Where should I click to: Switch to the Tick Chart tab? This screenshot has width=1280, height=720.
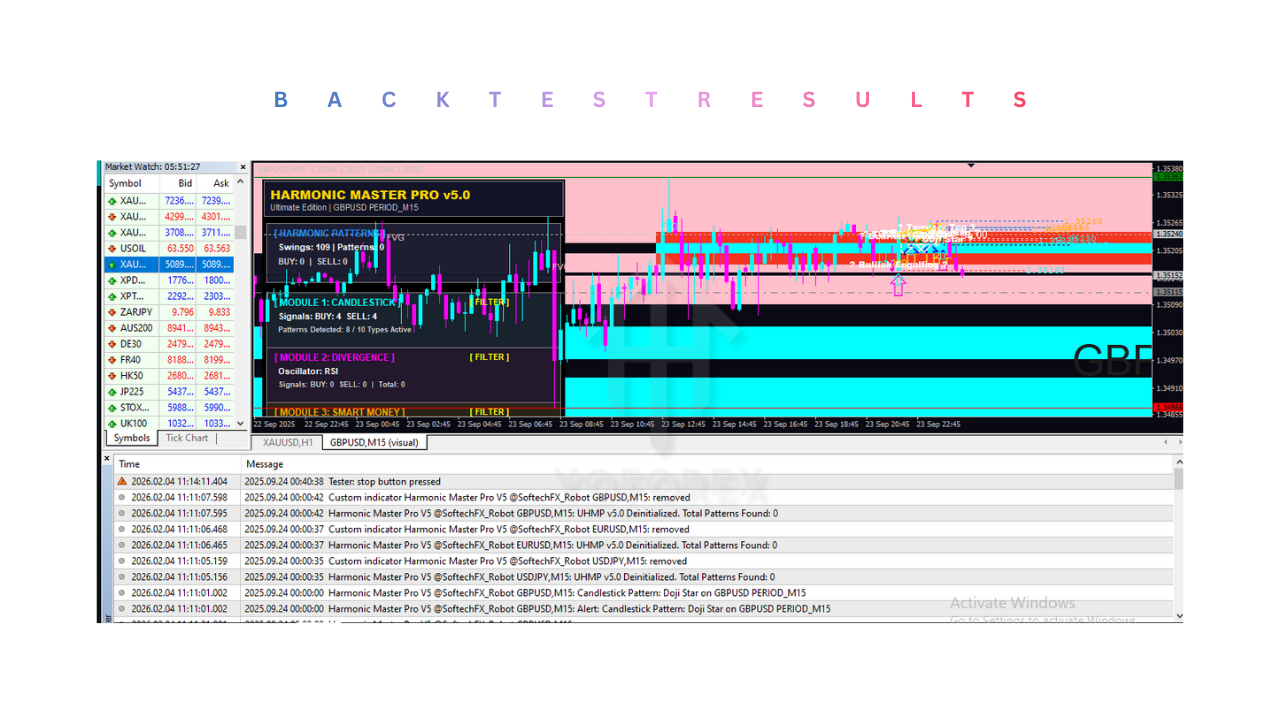[x=187, y=438]
